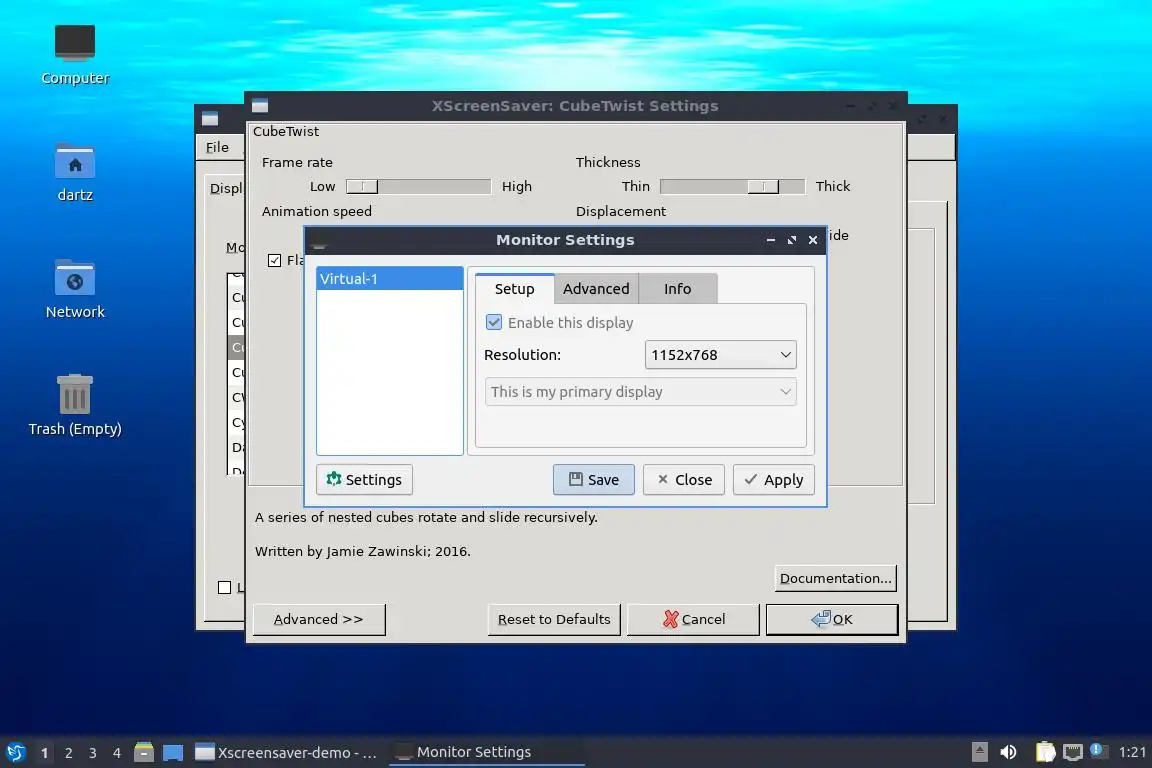Select Virtual-1 in the monitor list
1152x768 pixels.
pyautogui.click(x=389, y=279)
